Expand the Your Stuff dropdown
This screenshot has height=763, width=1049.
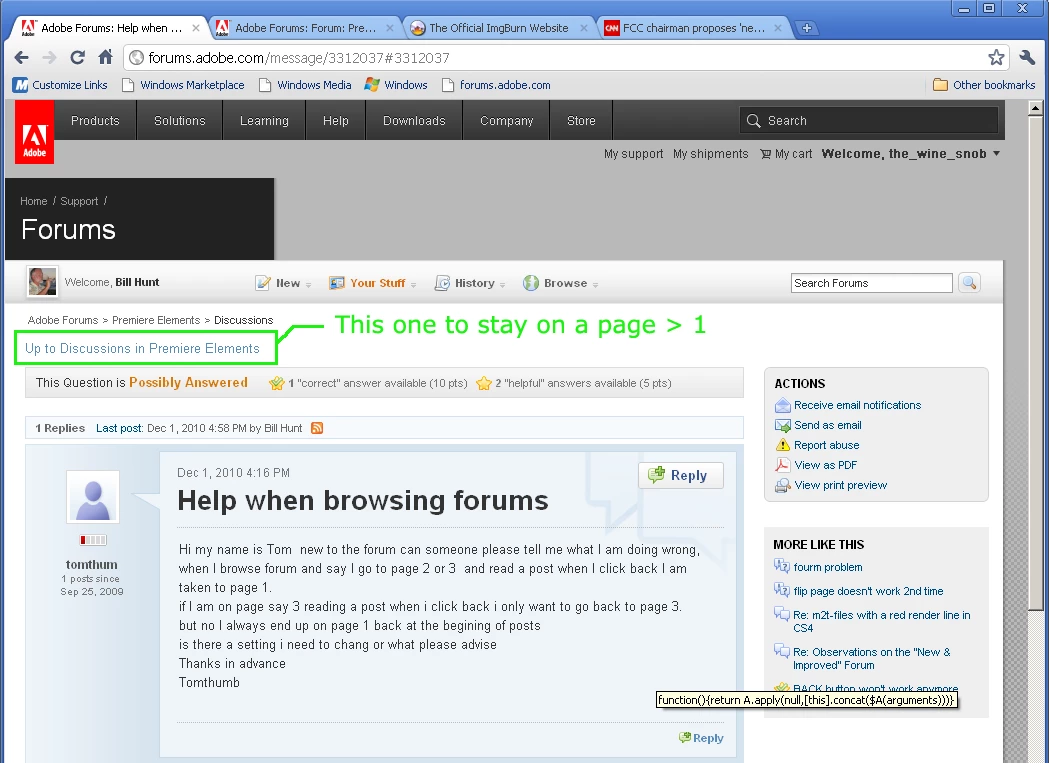click(413, 284)
